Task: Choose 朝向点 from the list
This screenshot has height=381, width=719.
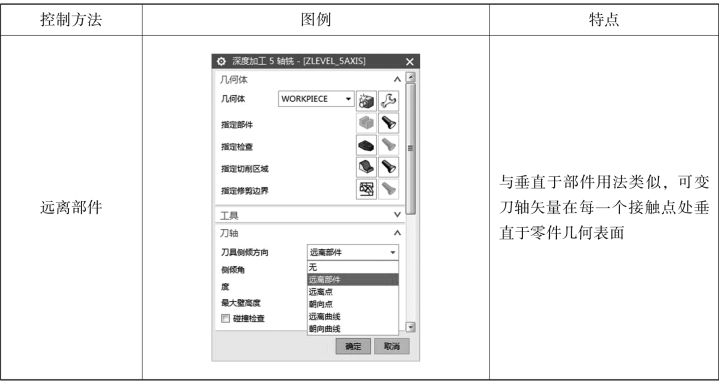Action: pyautogui.click(x=353, y=304)
